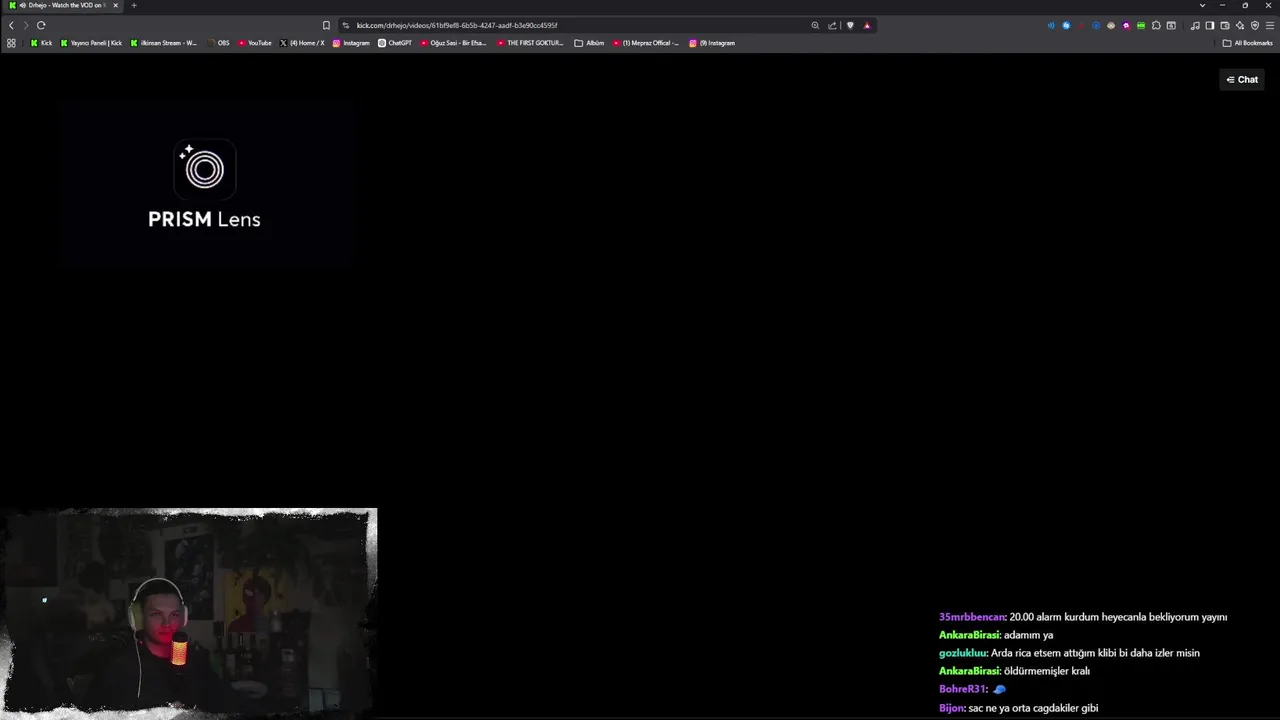
Task: Click first AnkaraBirasi message 'adamım ya'
Action: pyautogui.click(x=1028, y=635)
